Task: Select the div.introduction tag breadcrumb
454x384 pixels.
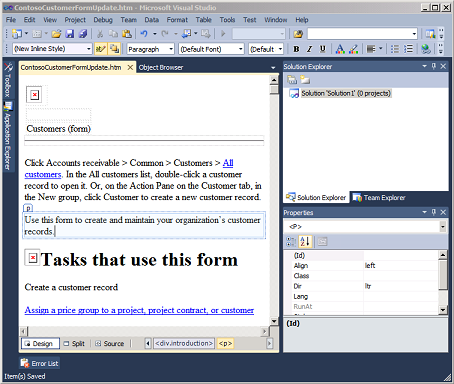Action: coord(184,343)
